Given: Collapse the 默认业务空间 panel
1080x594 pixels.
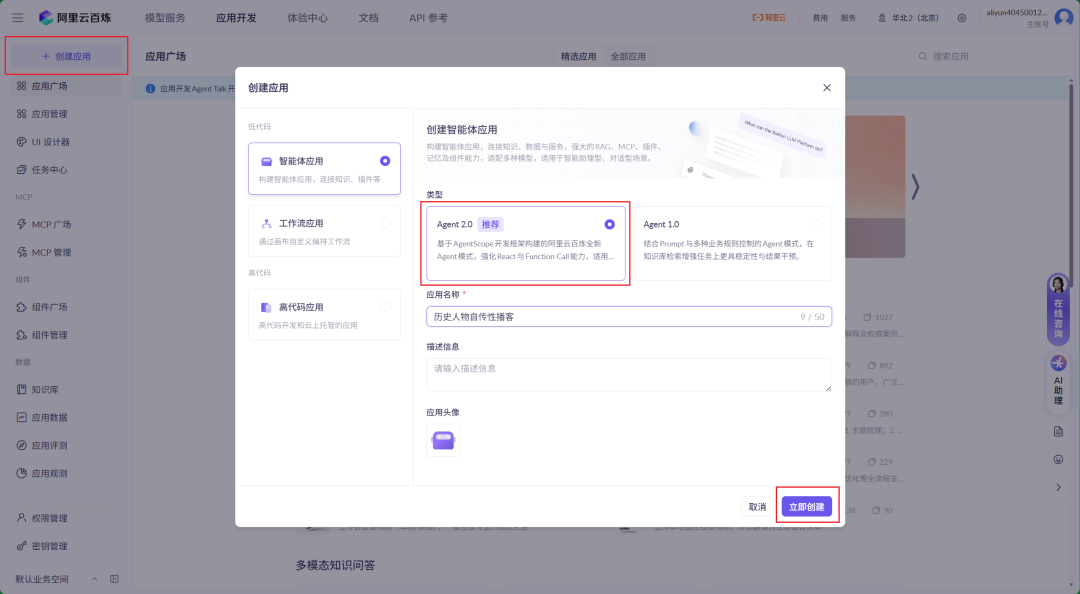Looking at the screenshot, I should (x=95, y=578).
